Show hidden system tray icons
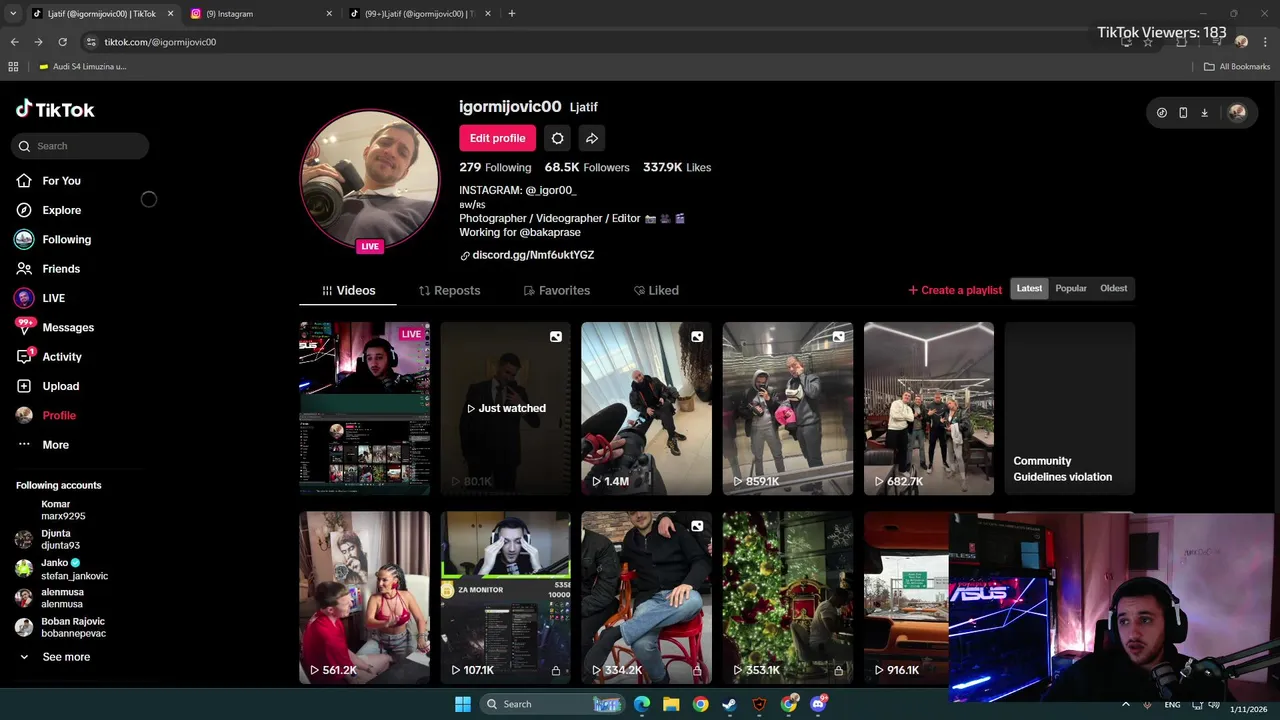Screen dimensions: 1280x720 tap(1126, 704)
